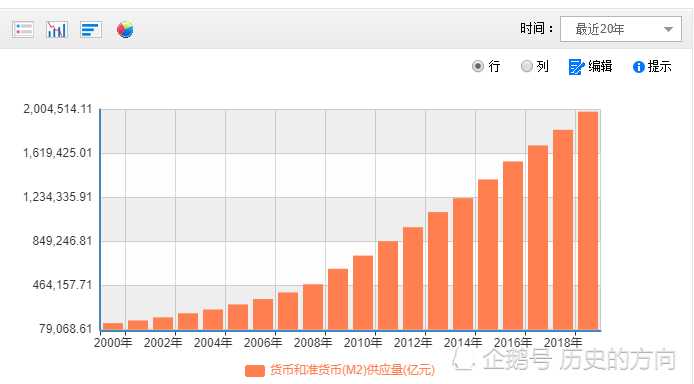Toggle the orange M2 legend swatch
The width and height of the screenshot is (694, 384).
click(x=254, y=371)
